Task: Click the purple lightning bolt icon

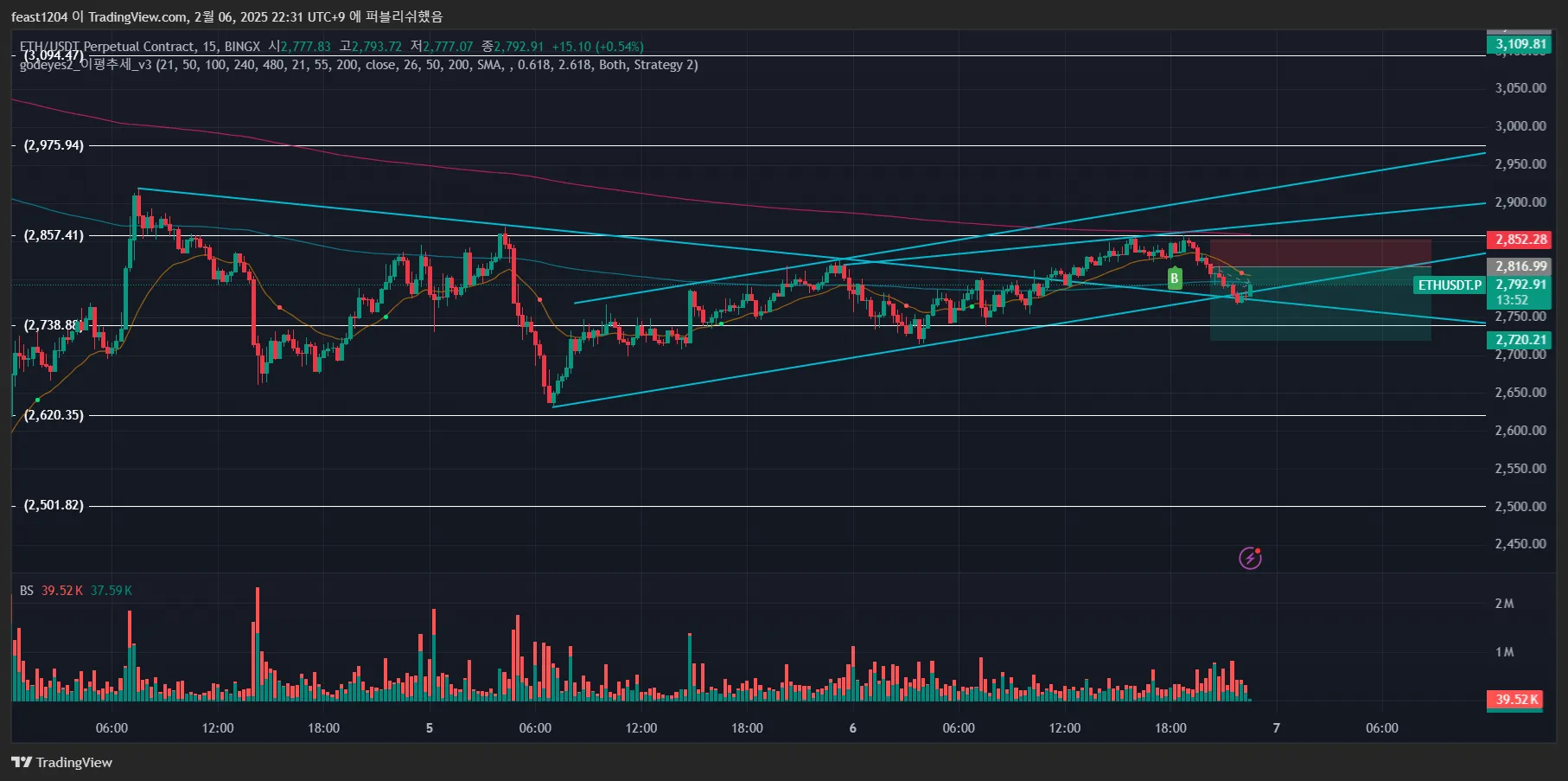Action: 1250,558
